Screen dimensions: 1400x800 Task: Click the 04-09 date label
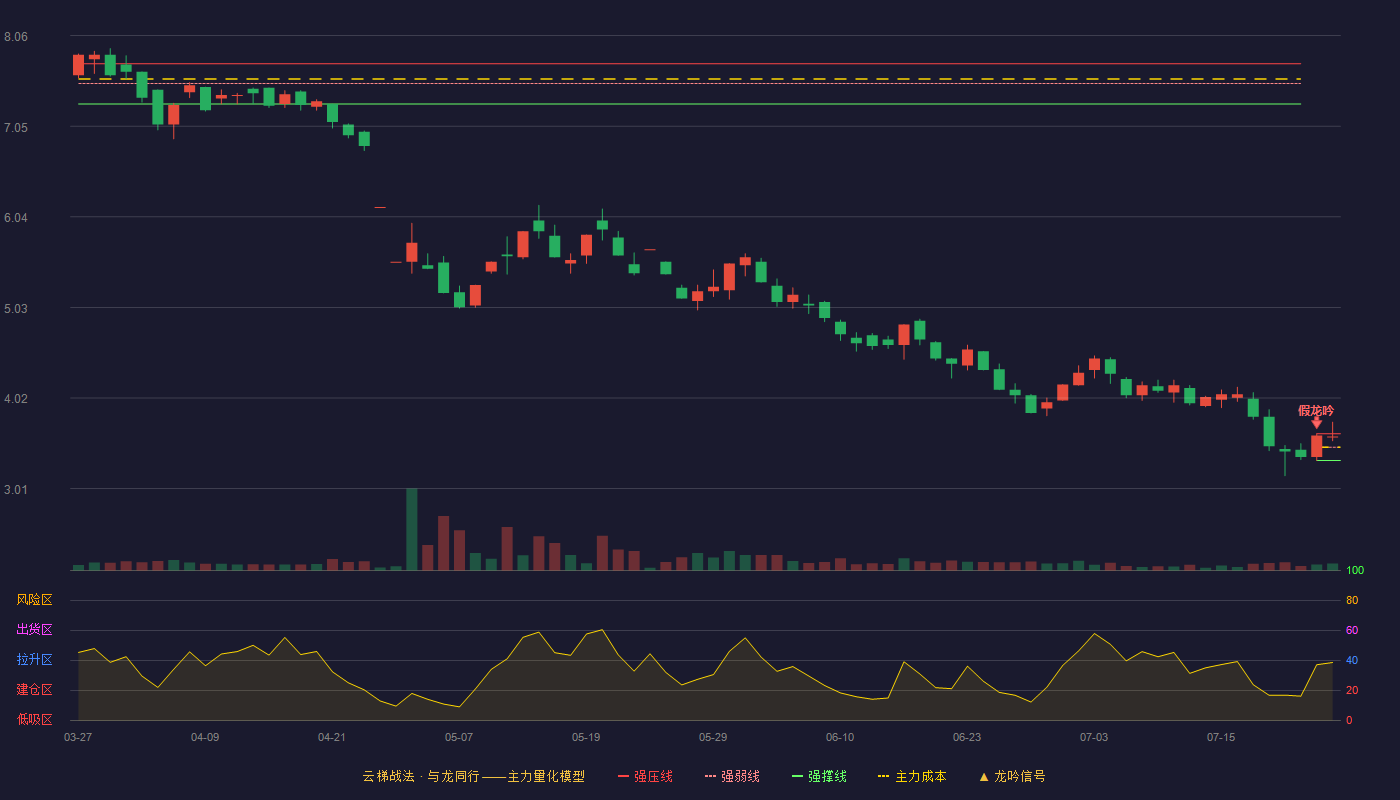point(205,737)
